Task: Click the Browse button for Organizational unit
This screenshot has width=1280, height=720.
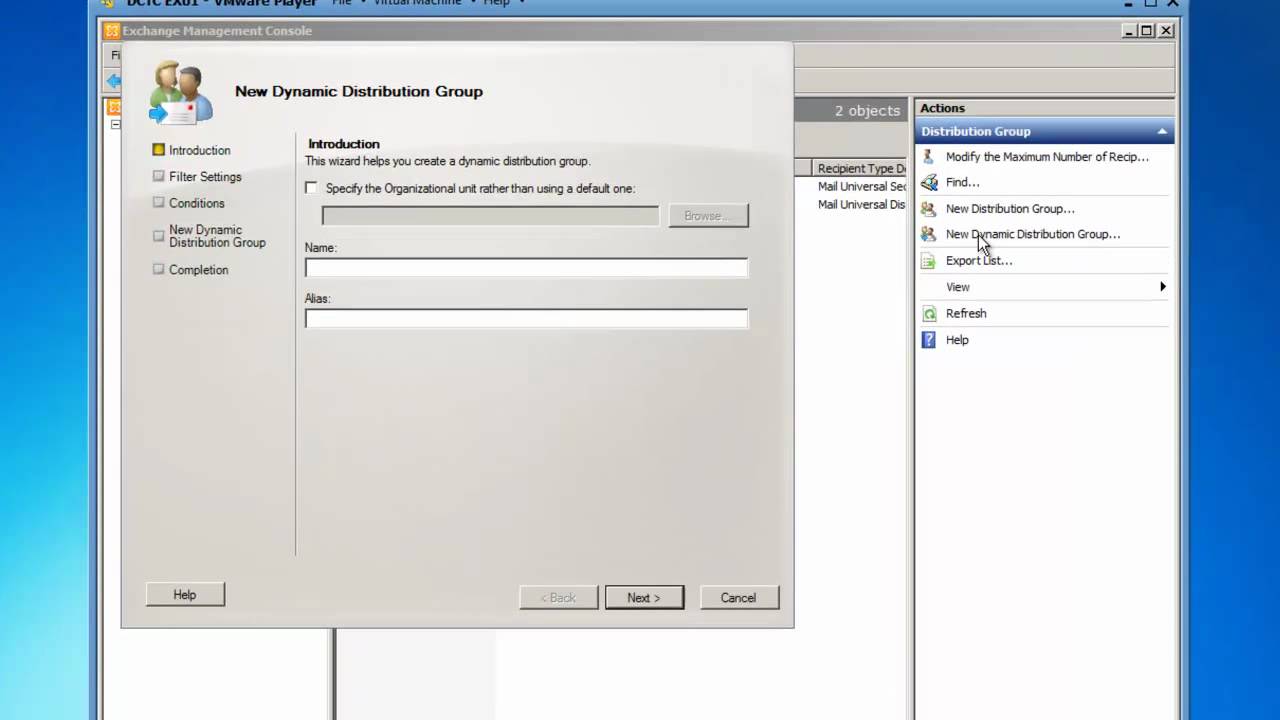Action: tap(708, 215)
